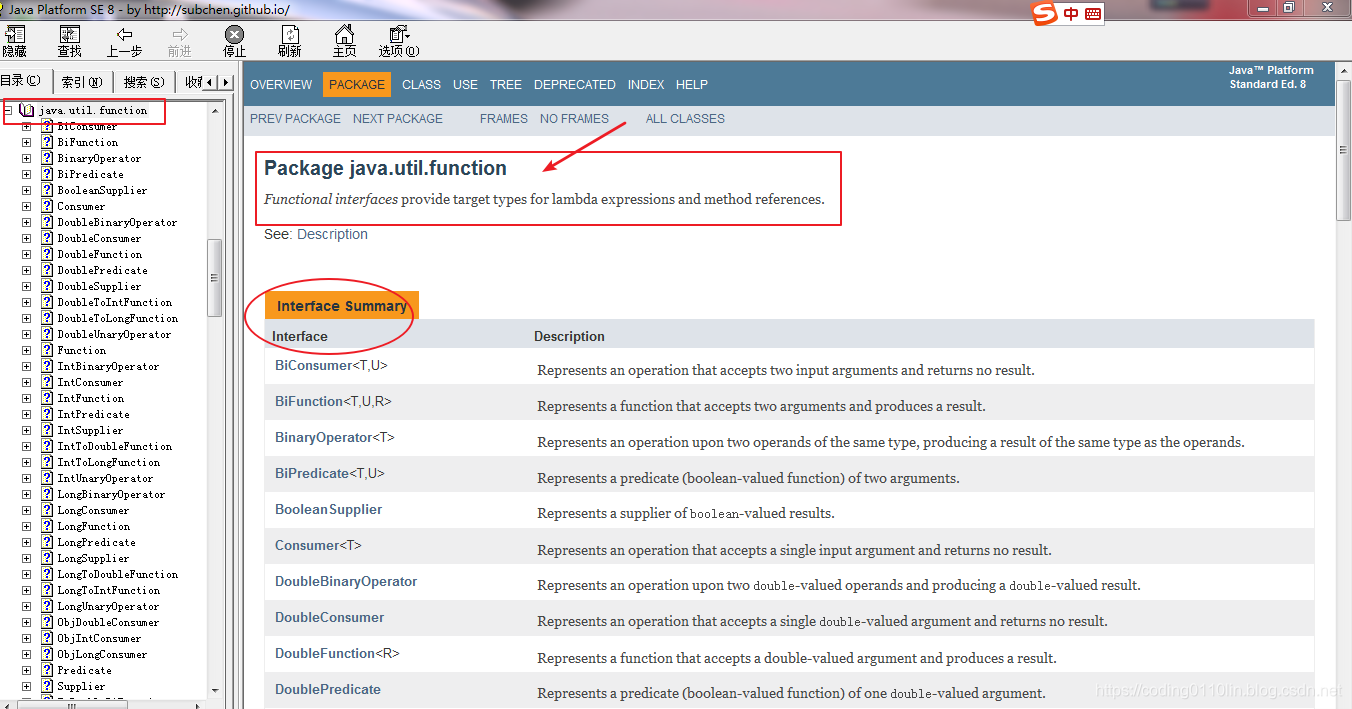Image resolution: width=1352 pixels, height=709 pixels.
Task: Select the IntToLongFunction tree item
Action: click(108, 462)
